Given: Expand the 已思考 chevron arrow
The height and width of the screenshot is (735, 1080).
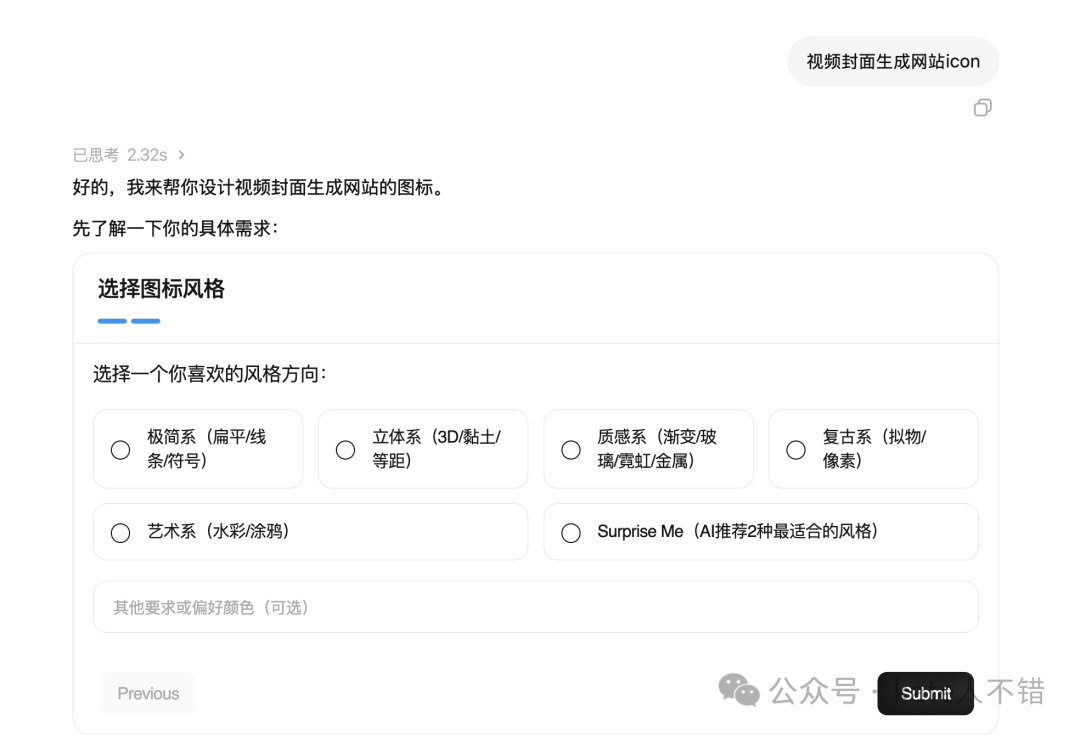Looking at the screenshot, I should tap(181, 155).
